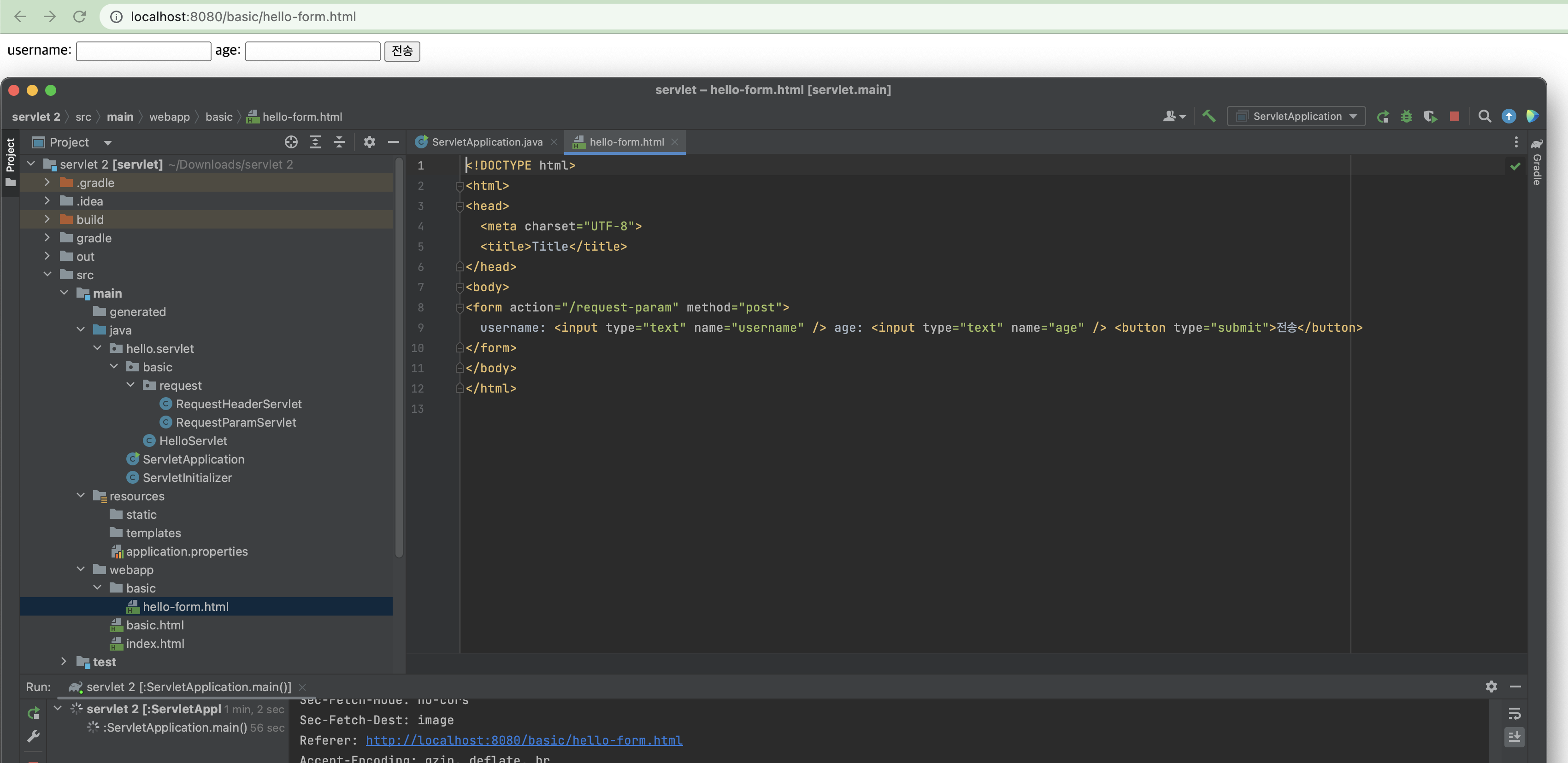
Task: Expand the .gradle folder
Action: pyautogui.click(x=47, y=182)
